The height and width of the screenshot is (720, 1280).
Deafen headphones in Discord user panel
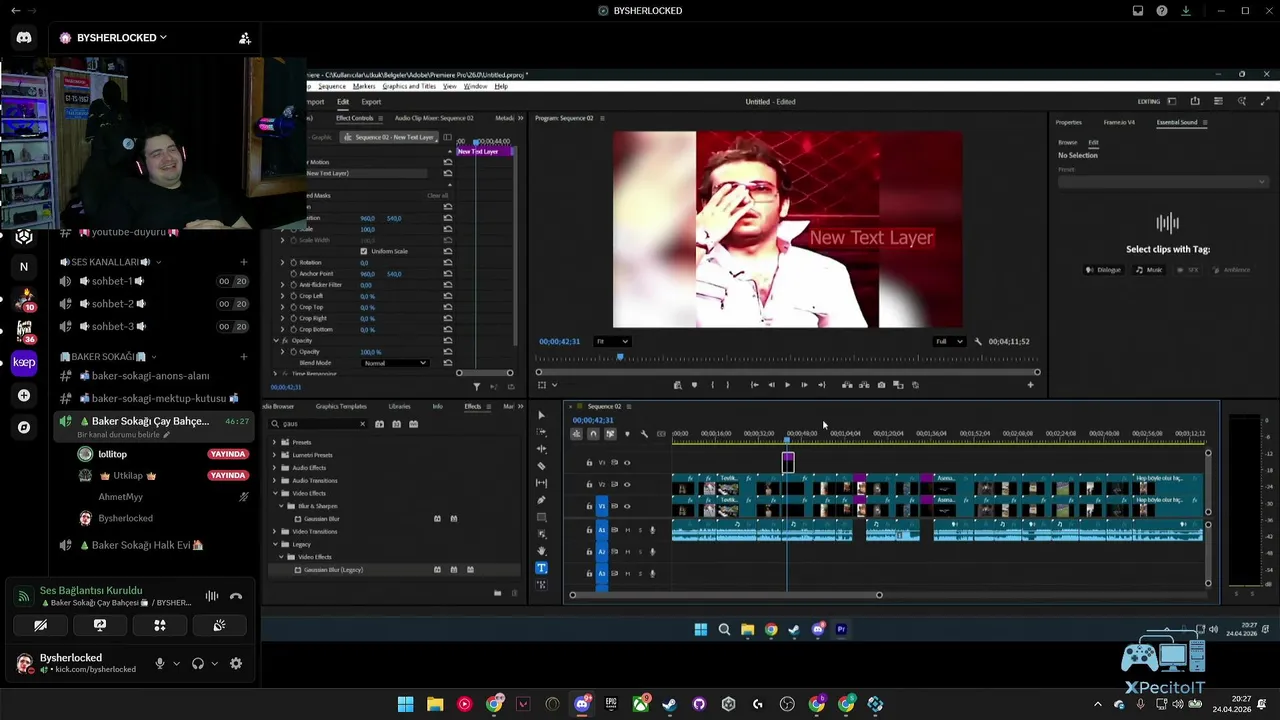coord(198,663)
